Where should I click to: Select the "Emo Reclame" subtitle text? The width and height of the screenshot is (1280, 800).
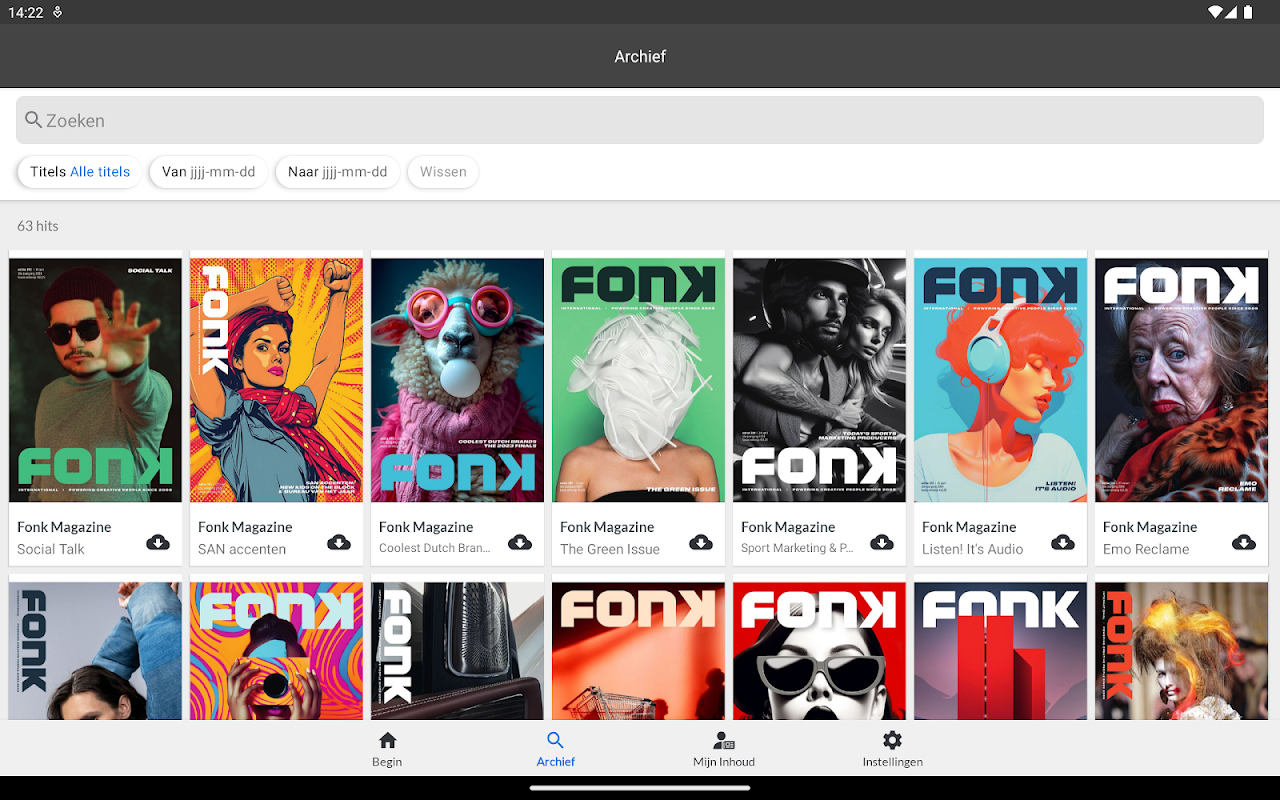1146,549
